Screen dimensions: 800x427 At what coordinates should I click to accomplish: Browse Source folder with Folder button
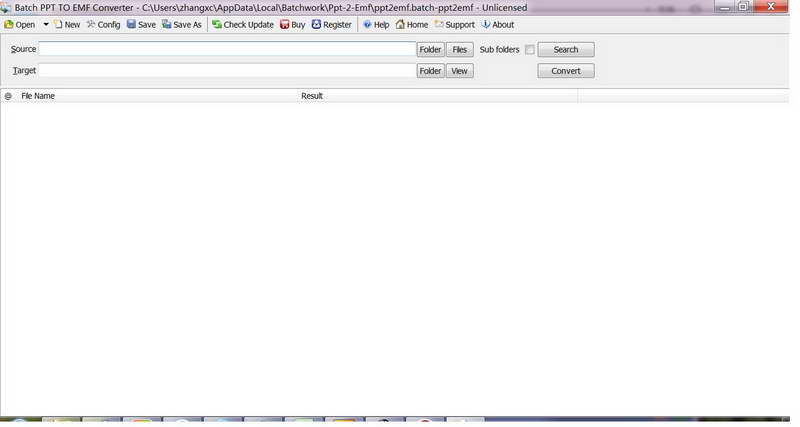pyautogui.click(x=431, y=49)
